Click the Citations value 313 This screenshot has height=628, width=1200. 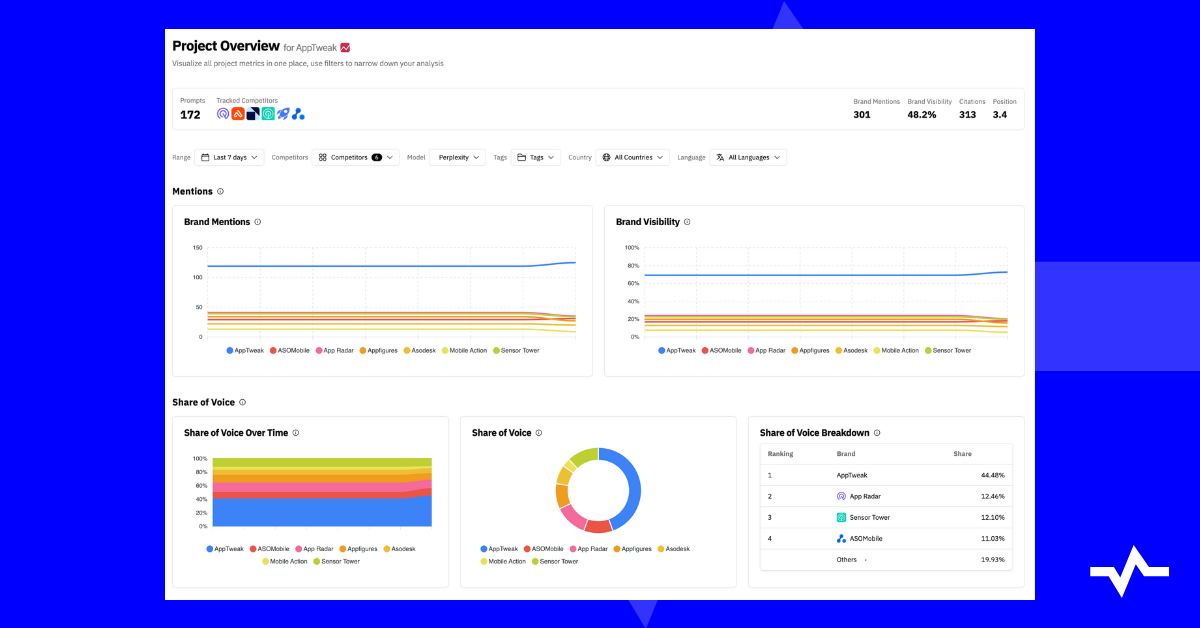tap(967, 114)
